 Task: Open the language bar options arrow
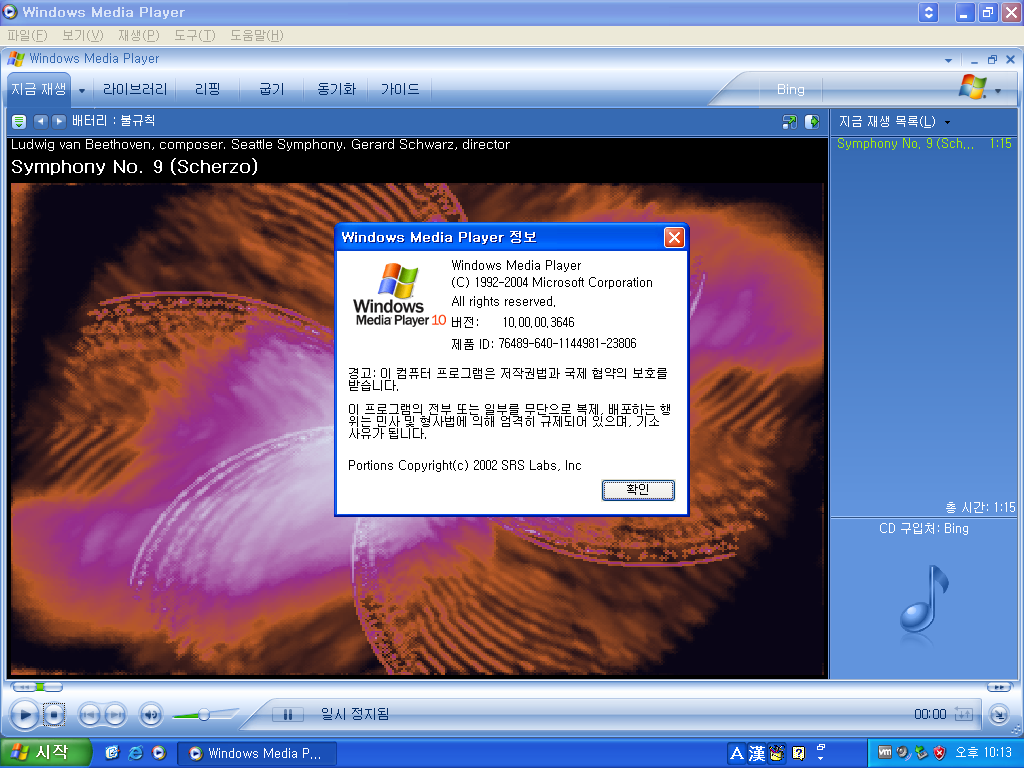coord(821,759)
